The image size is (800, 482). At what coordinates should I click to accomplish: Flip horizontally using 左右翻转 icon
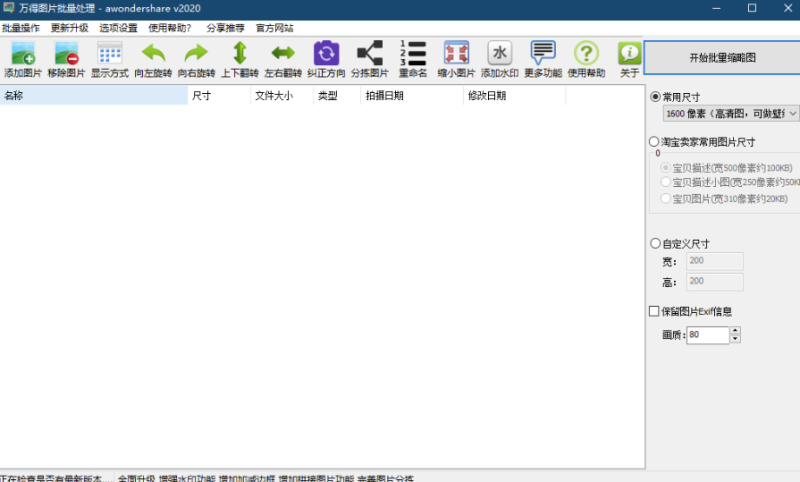click(x=283, y=59)
